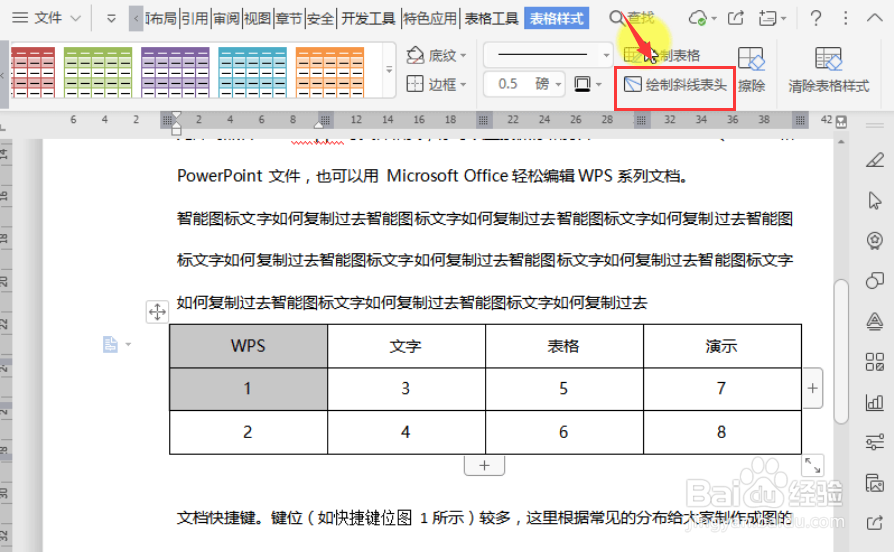Open the apps grid sidebar icon
Screen dimensions: 894x552
tap(875, 362)
